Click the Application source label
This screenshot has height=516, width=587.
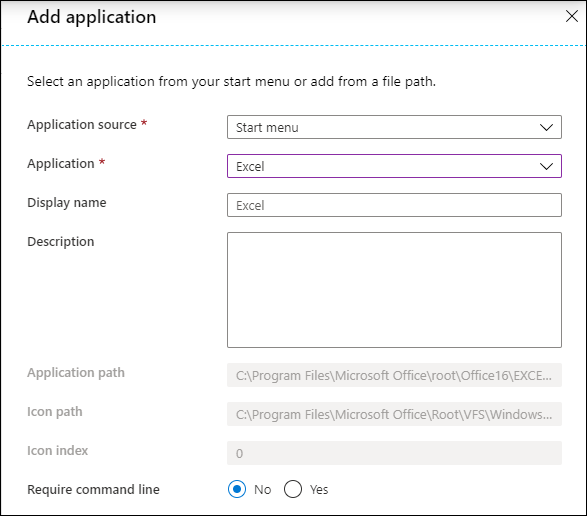82,124
